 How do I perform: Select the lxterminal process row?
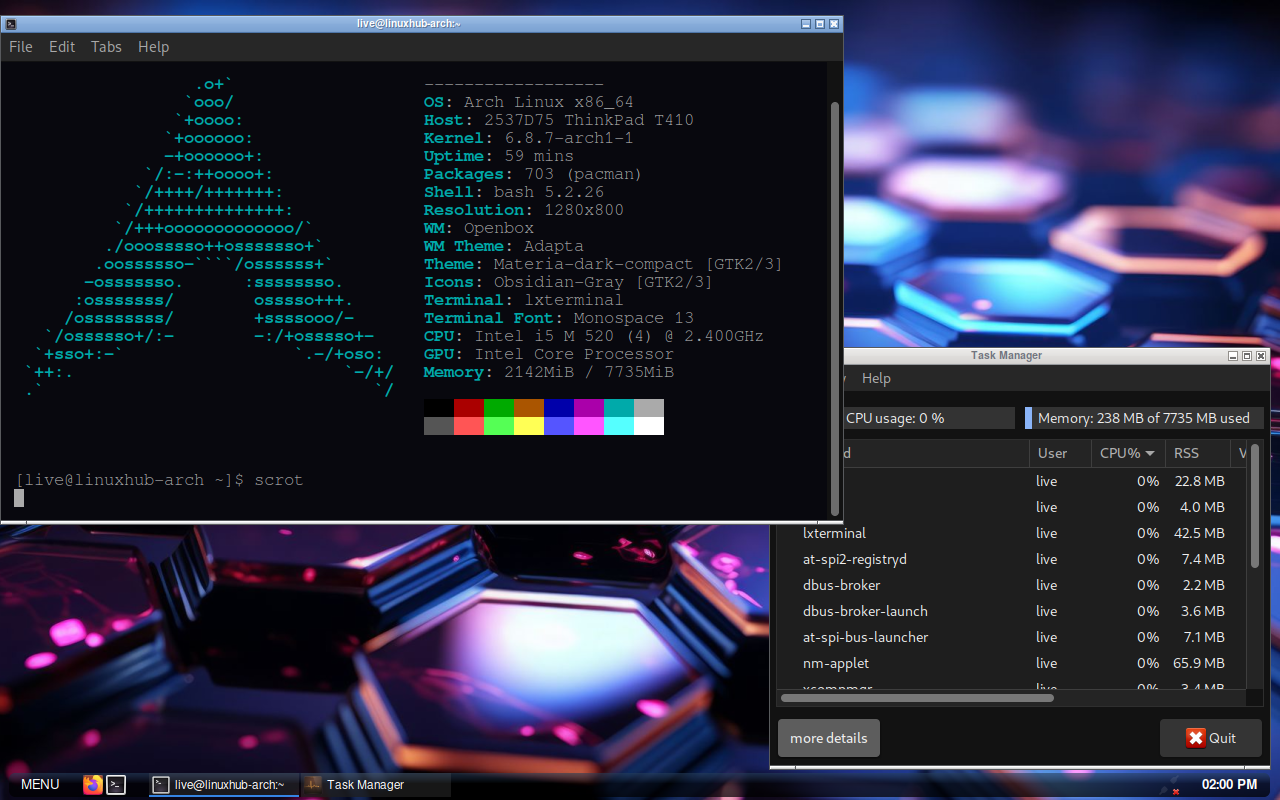[x=1013, y=533]
